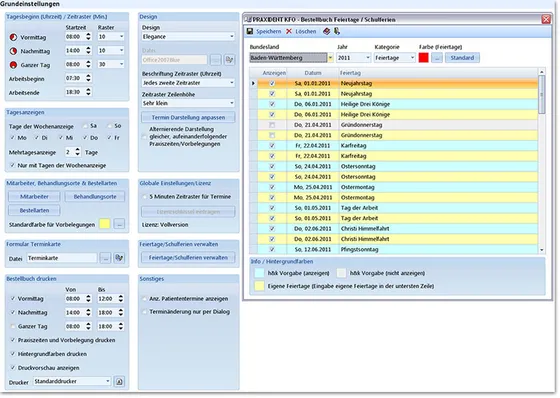Open the Bundesland dropdown with Baden-Württemberg
This screenshot has height=398, width=560.
[330, 58]
